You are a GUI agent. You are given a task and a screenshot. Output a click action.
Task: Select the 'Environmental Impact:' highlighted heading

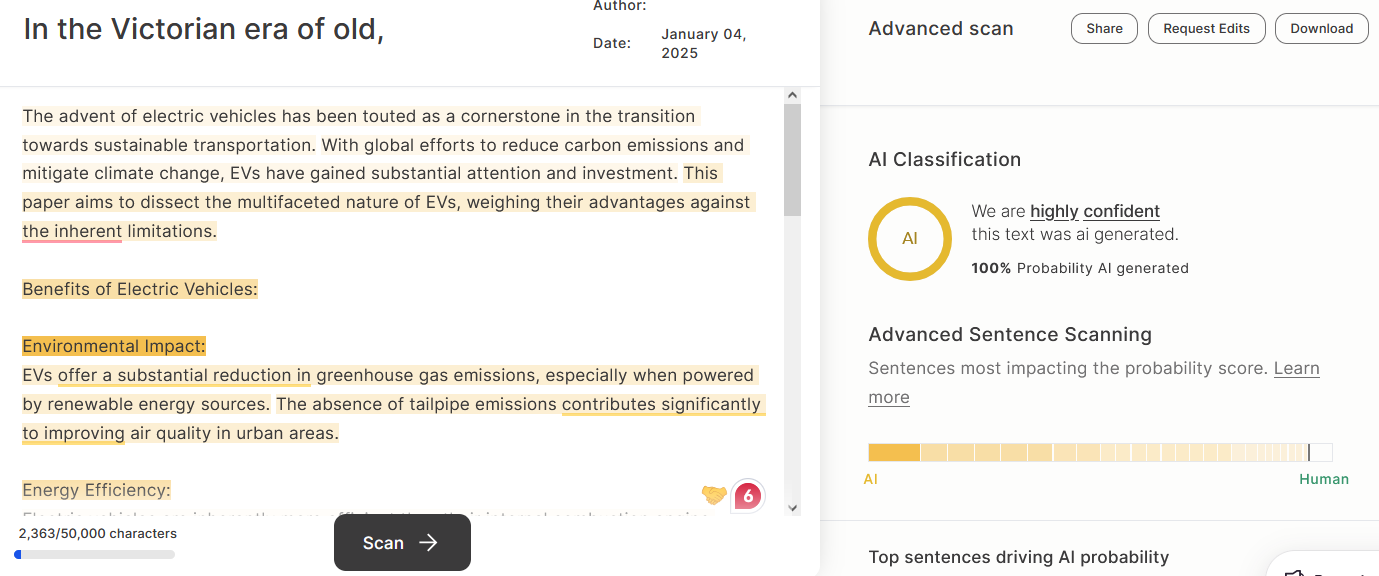114,346
